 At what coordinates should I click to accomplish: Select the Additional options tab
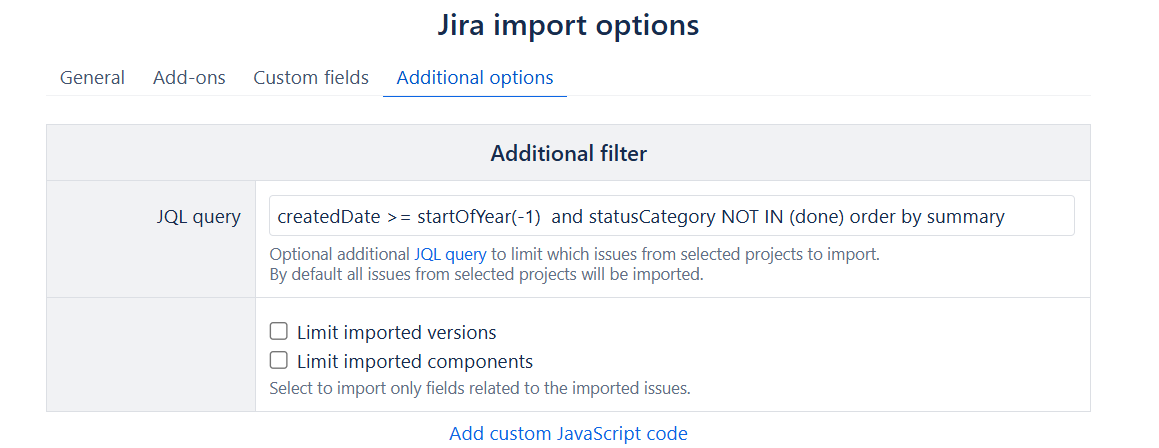475,78
